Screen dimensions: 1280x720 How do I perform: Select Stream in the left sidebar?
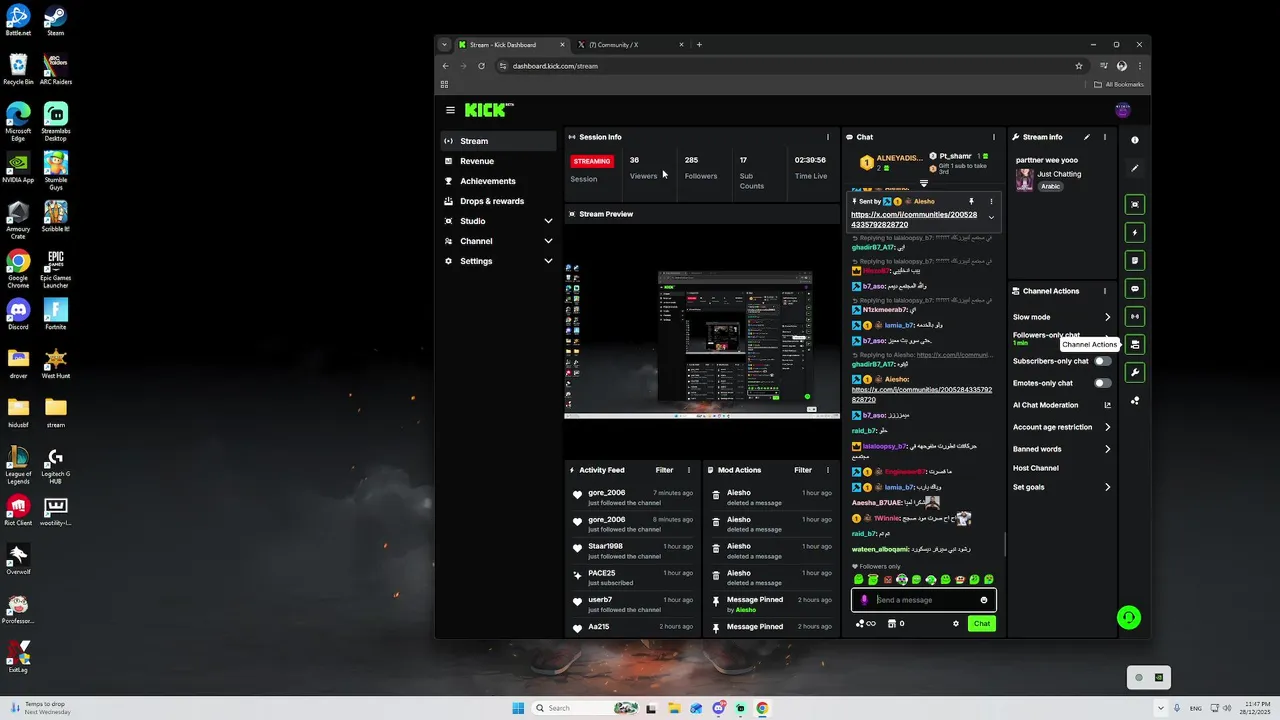(x=498, y=141)
